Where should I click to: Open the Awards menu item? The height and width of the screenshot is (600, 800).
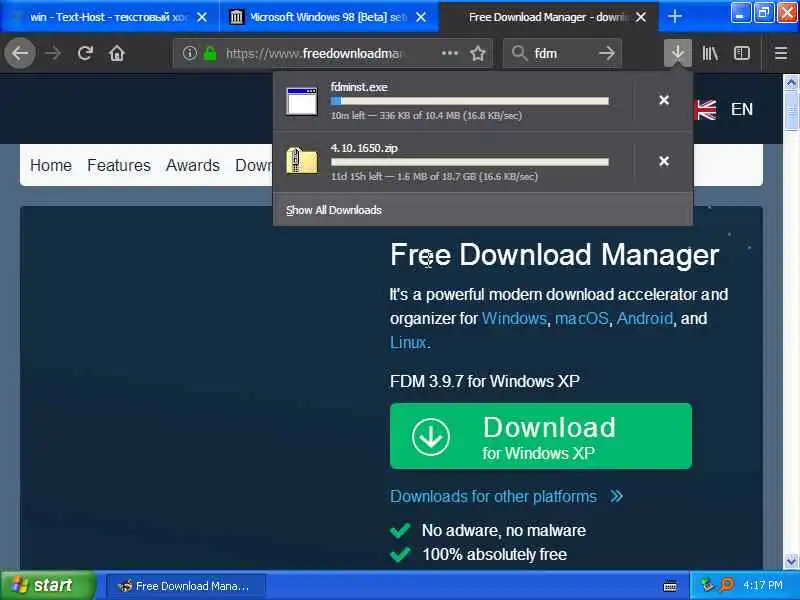[x=193, y=165]
